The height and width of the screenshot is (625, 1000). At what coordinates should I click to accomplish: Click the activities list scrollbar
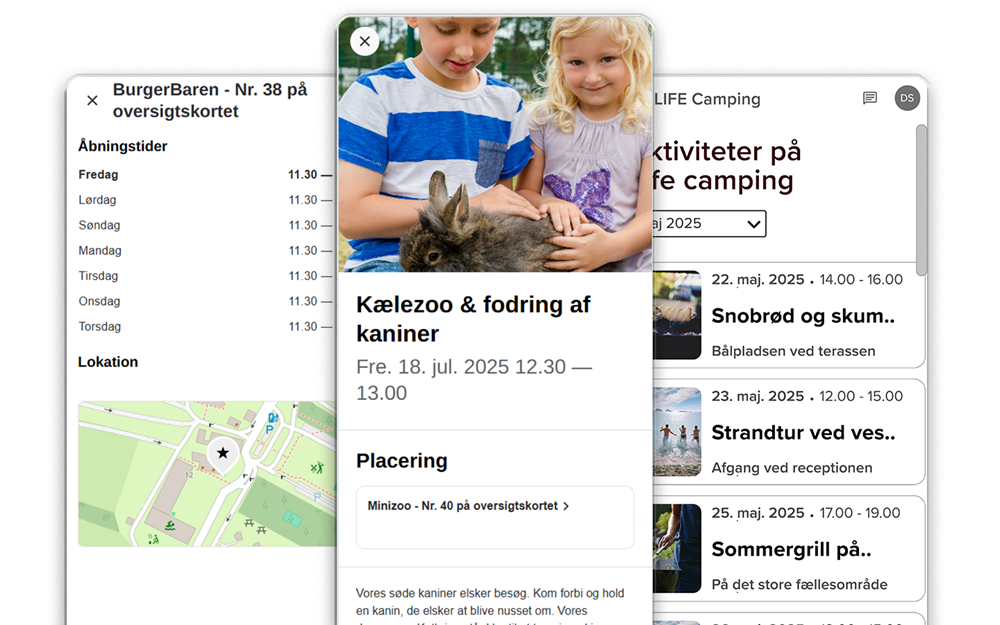[921, 200]
